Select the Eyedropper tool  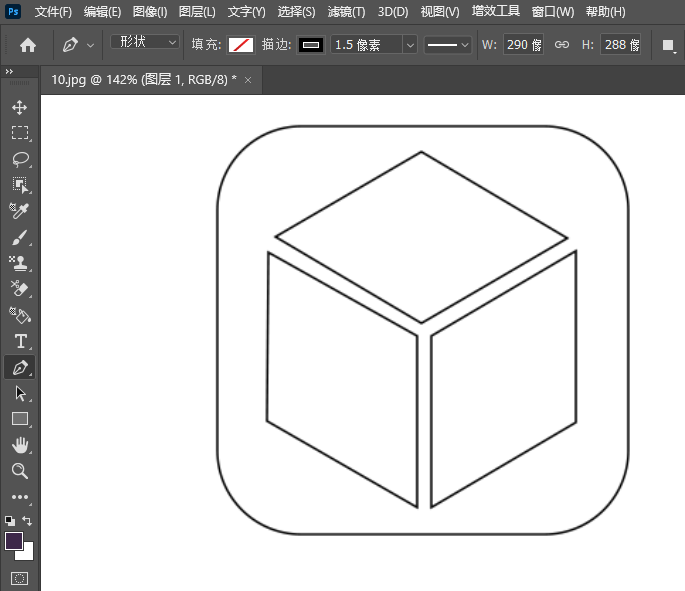pyautogui.click(x=20, y=211)
